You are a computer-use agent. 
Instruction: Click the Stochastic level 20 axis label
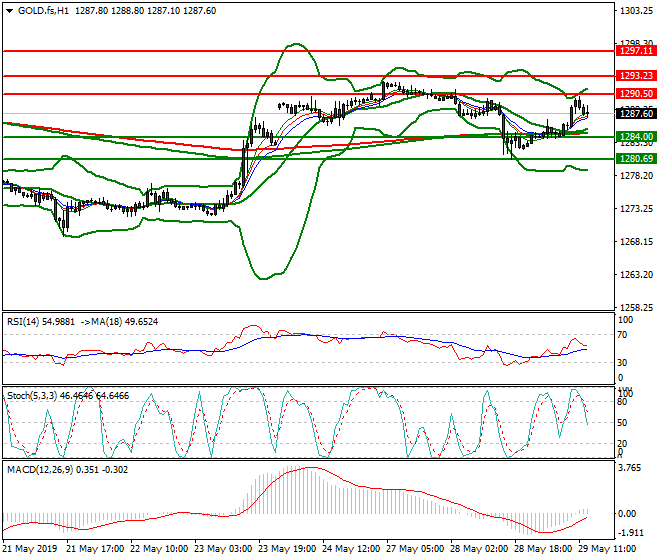(x=622, y=443)
